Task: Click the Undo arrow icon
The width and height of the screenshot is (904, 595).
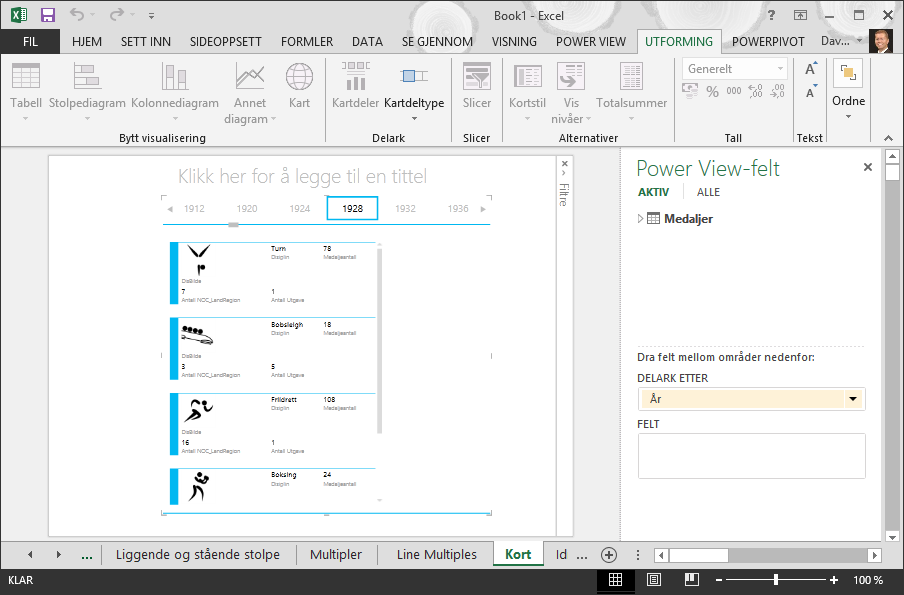Action: point(77,14)
